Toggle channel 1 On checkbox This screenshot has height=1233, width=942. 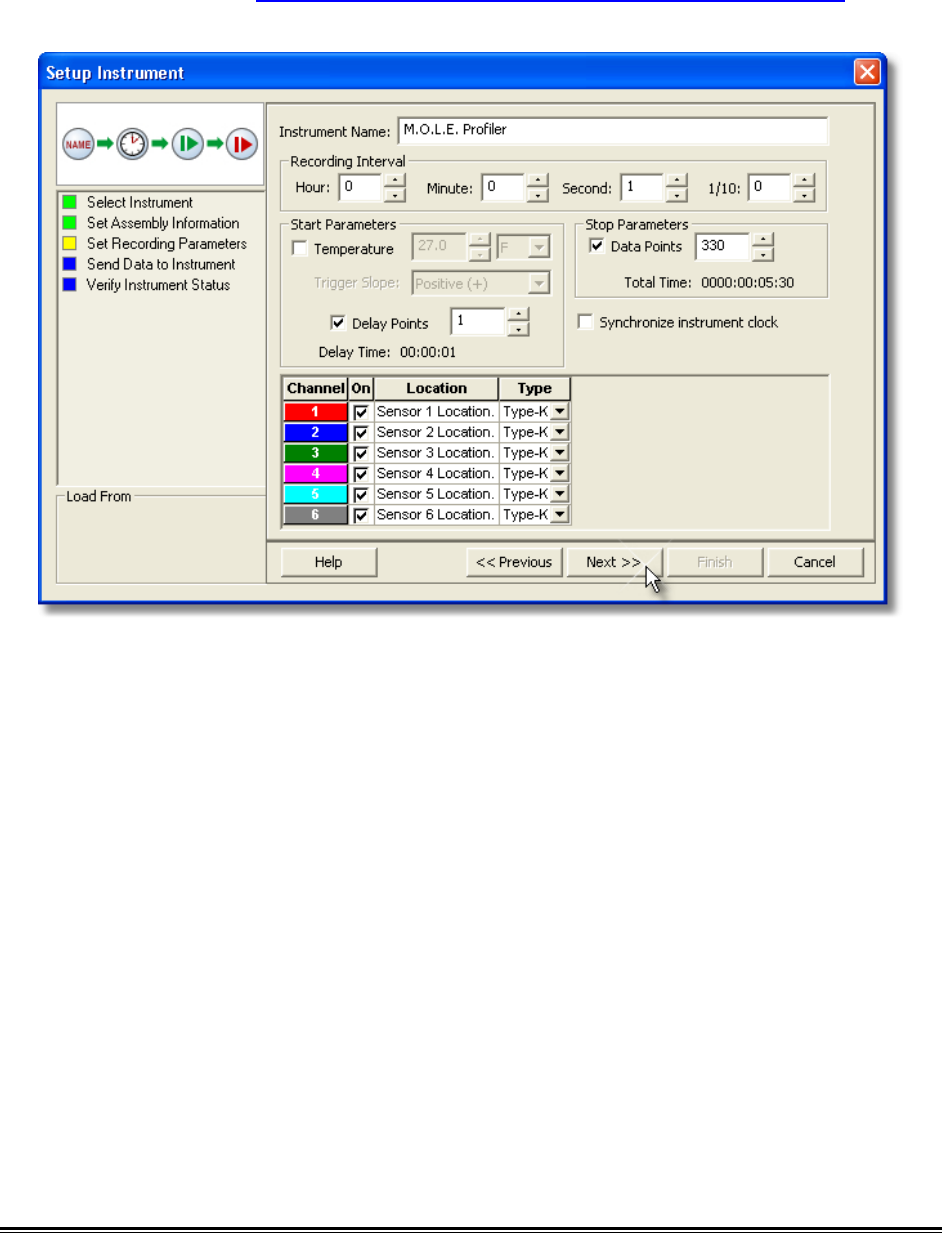(x=361, y=411)
